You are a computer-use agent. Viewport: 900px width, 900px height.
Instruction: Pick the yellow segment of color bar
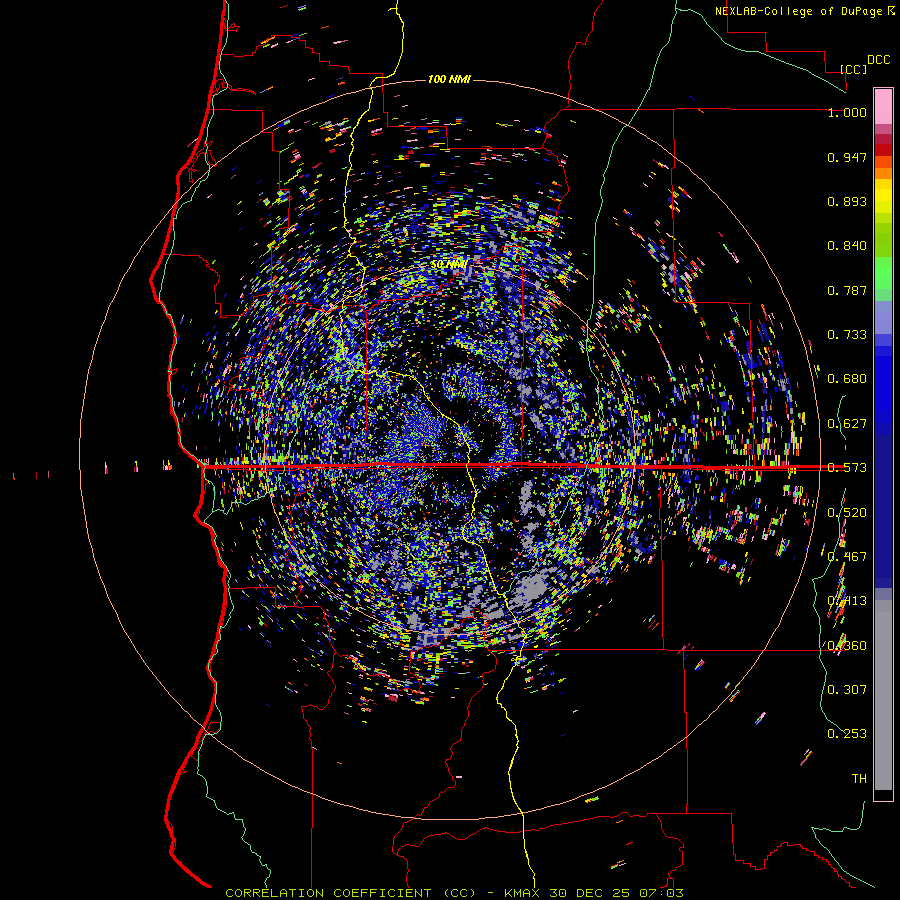tap(883, 197)
